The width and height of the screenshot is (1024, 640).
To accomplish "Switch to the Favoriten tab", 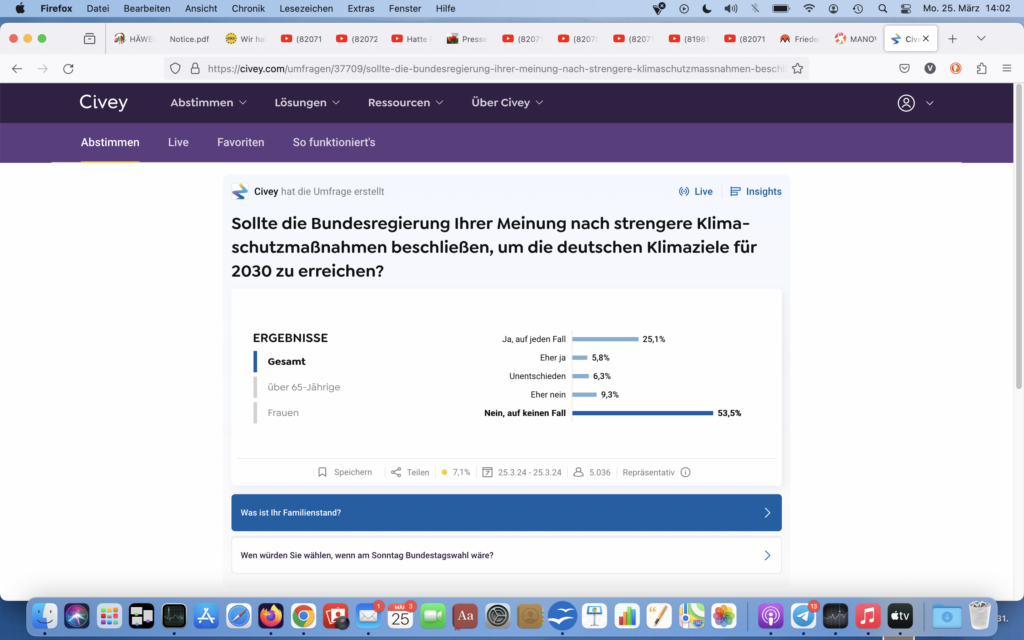I will [x=240, y=142].
